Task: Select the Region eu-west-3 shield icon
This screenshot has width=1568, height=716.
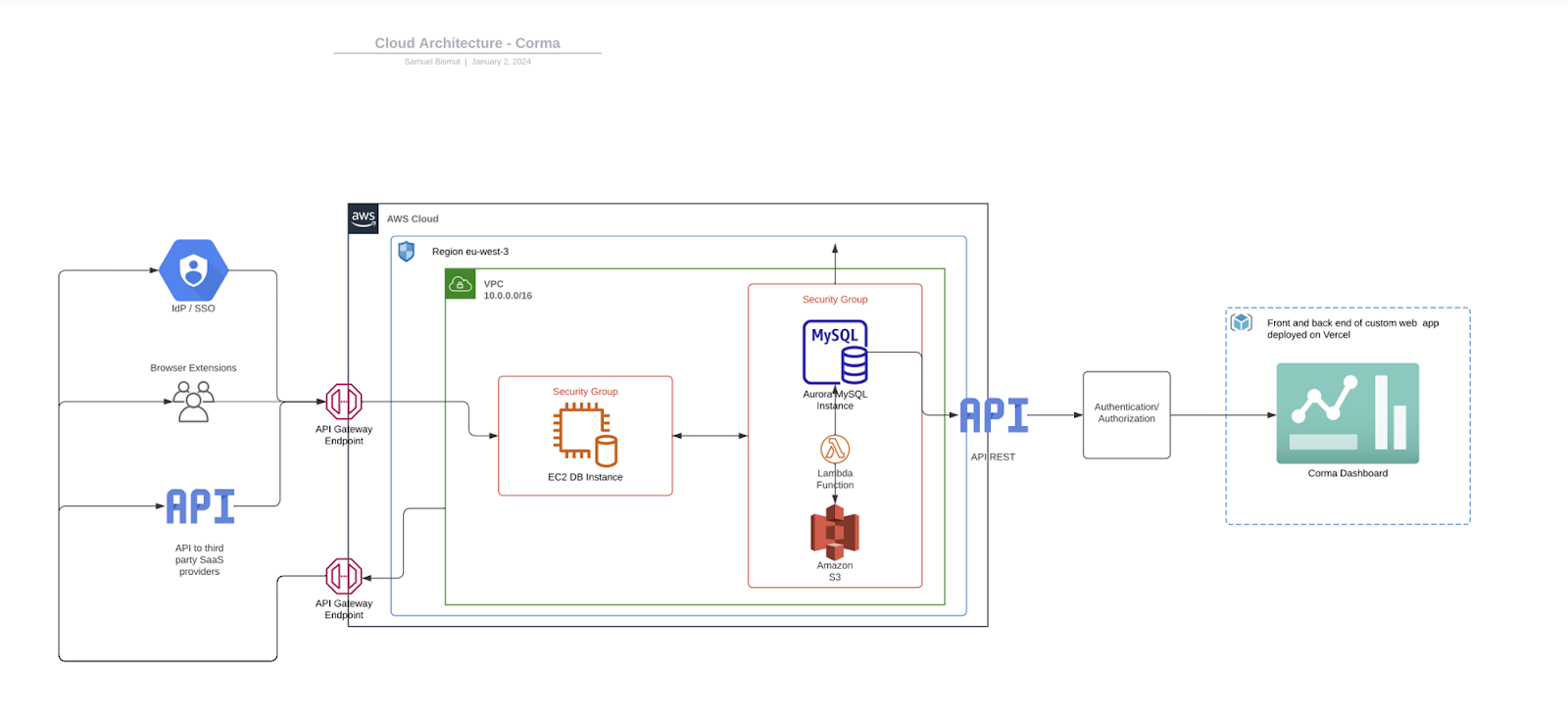Action: point(406,252)
